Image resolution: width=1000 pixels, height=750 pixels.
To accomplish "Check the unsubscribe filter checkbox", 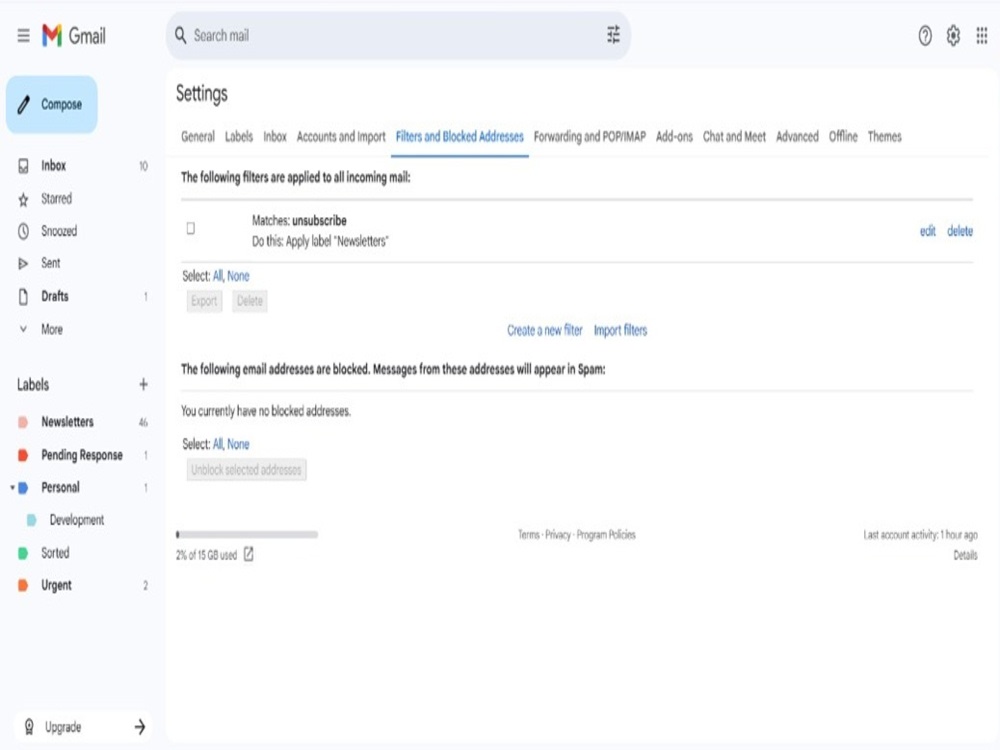I will tap(191, 228).
